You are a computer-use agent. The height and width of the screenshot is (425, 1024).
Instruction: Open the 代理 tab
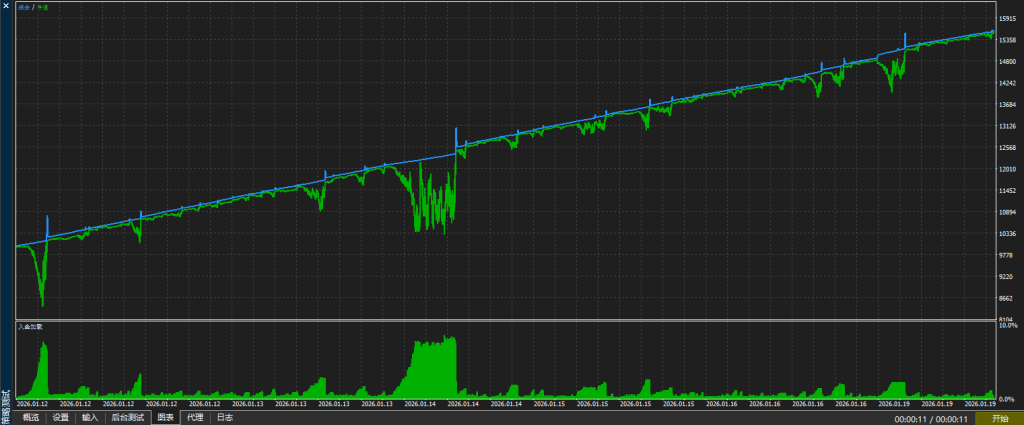tap(195, 417)
